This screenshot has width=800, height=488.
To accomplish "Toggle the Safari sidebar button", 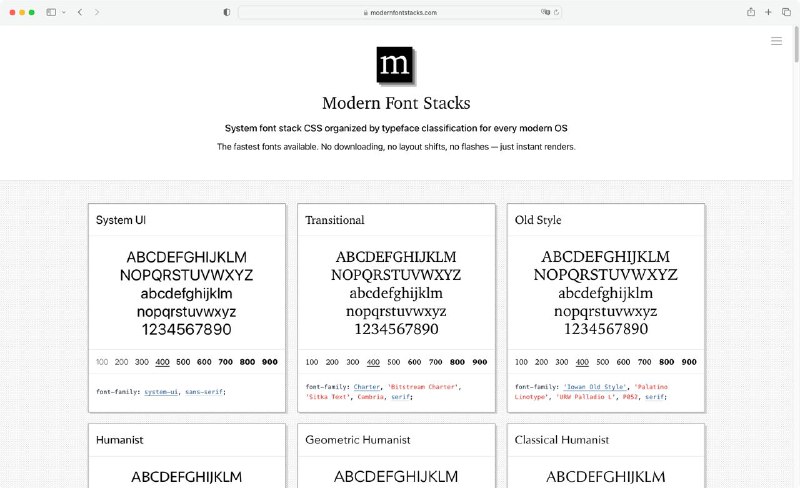I will 51,12.
